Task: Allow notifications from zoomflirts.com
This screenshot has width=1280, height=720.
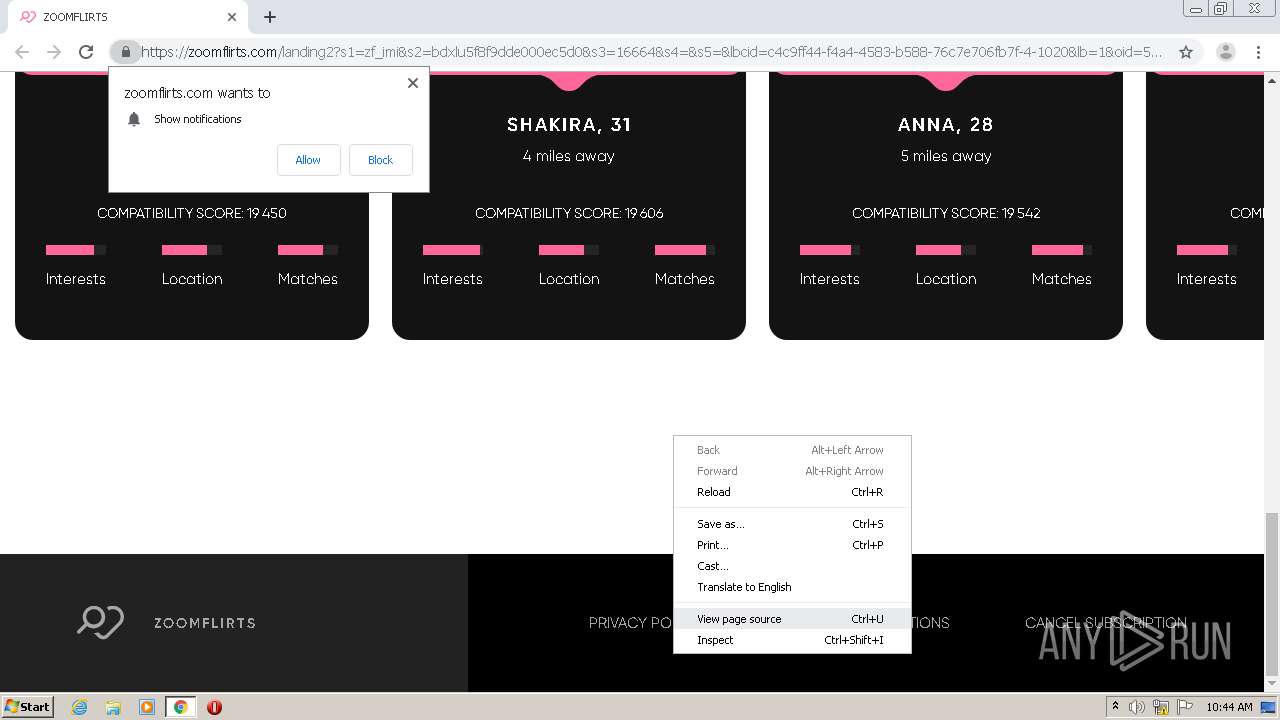Action: [x=308, y=160]
